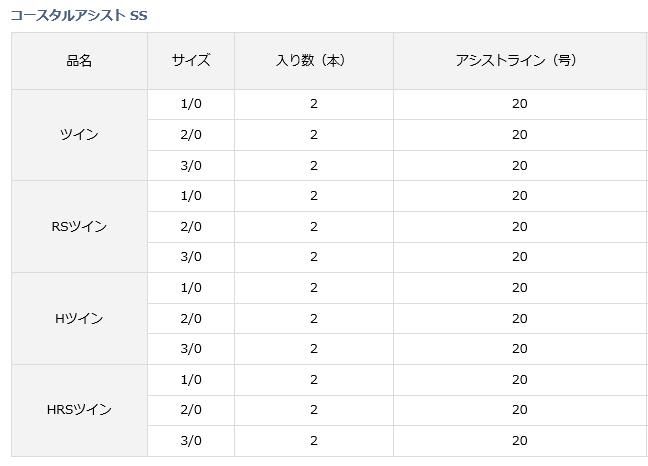Click the 入り数 value for ツイン 2/0
Screen dimensions: 648x466
(313, 134)
